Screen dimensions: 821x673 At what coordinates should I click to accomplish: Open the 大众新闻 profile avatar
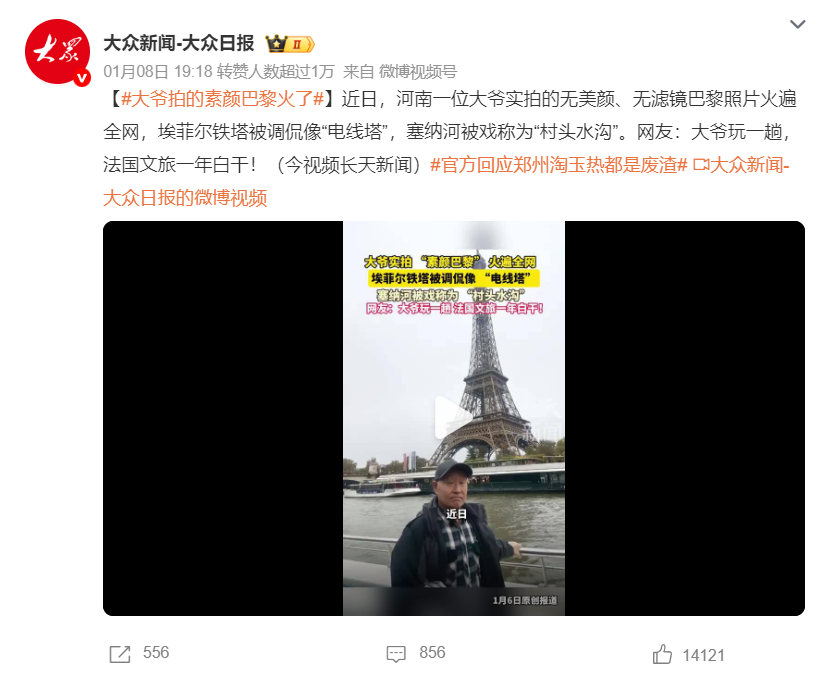pos(58,51)
